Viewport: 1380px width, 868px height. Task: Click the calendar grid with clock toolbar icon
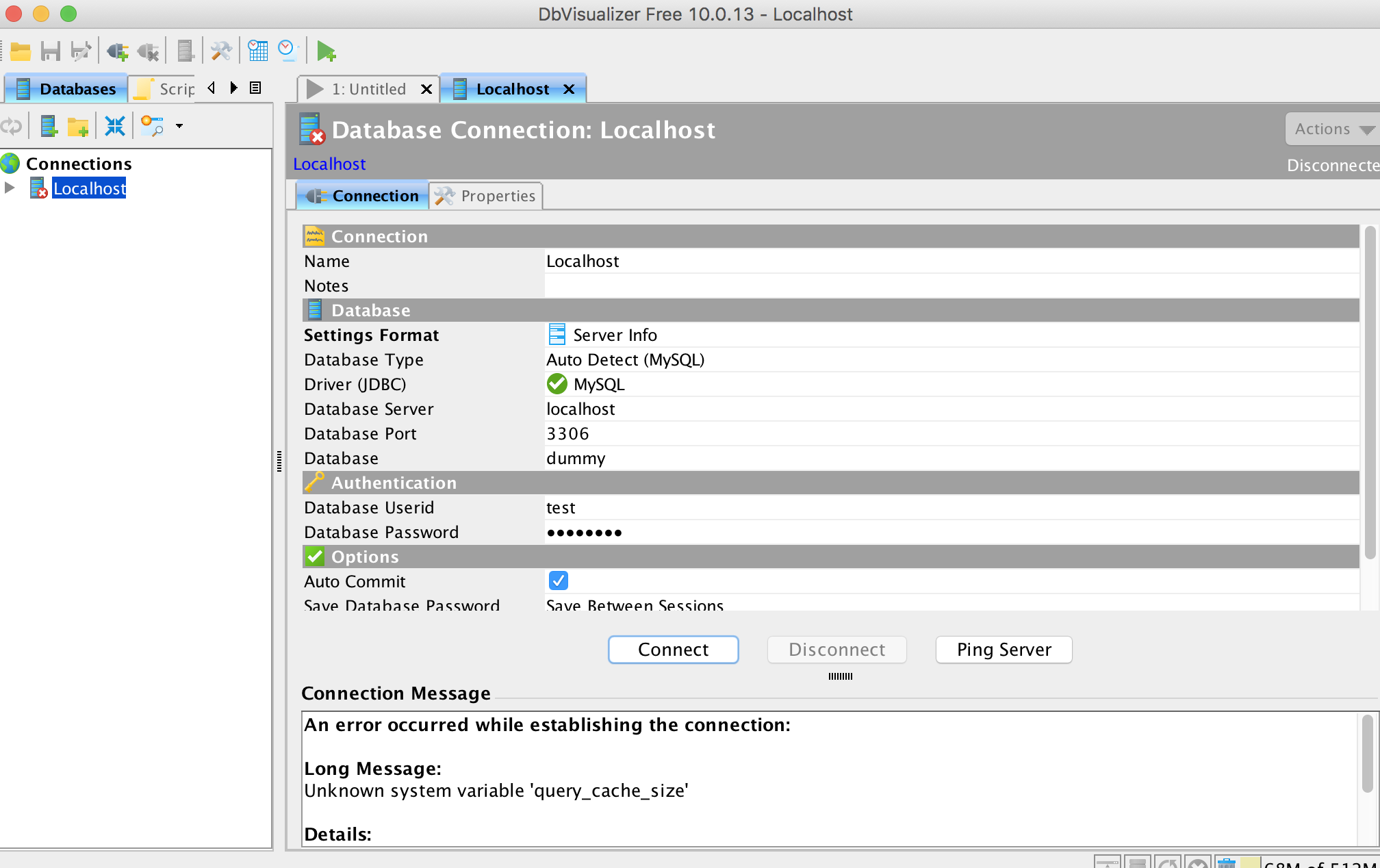pyautogui.click(x=257, y=51)
